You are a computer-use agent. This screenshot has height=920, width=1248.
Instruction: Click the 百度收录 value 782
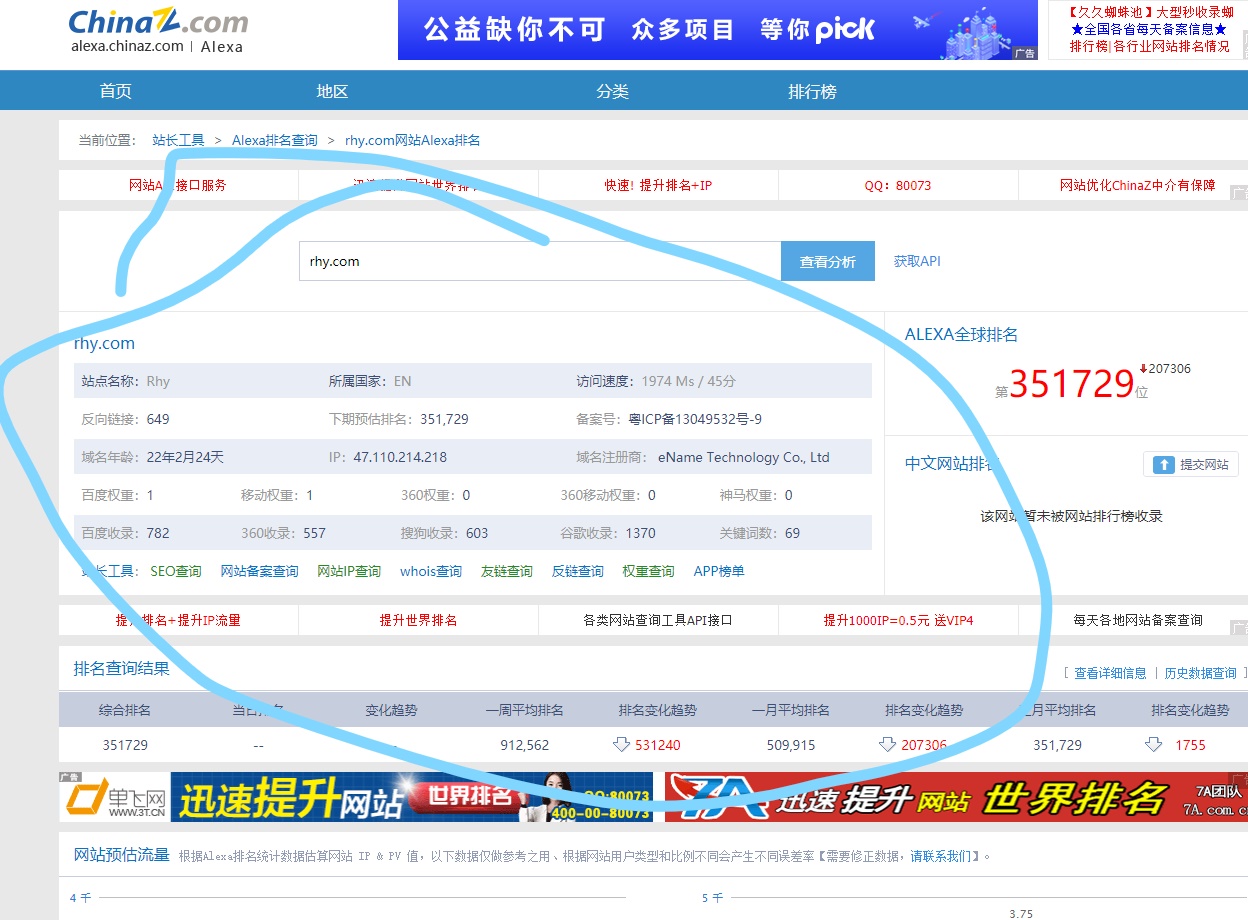(158, 533)
